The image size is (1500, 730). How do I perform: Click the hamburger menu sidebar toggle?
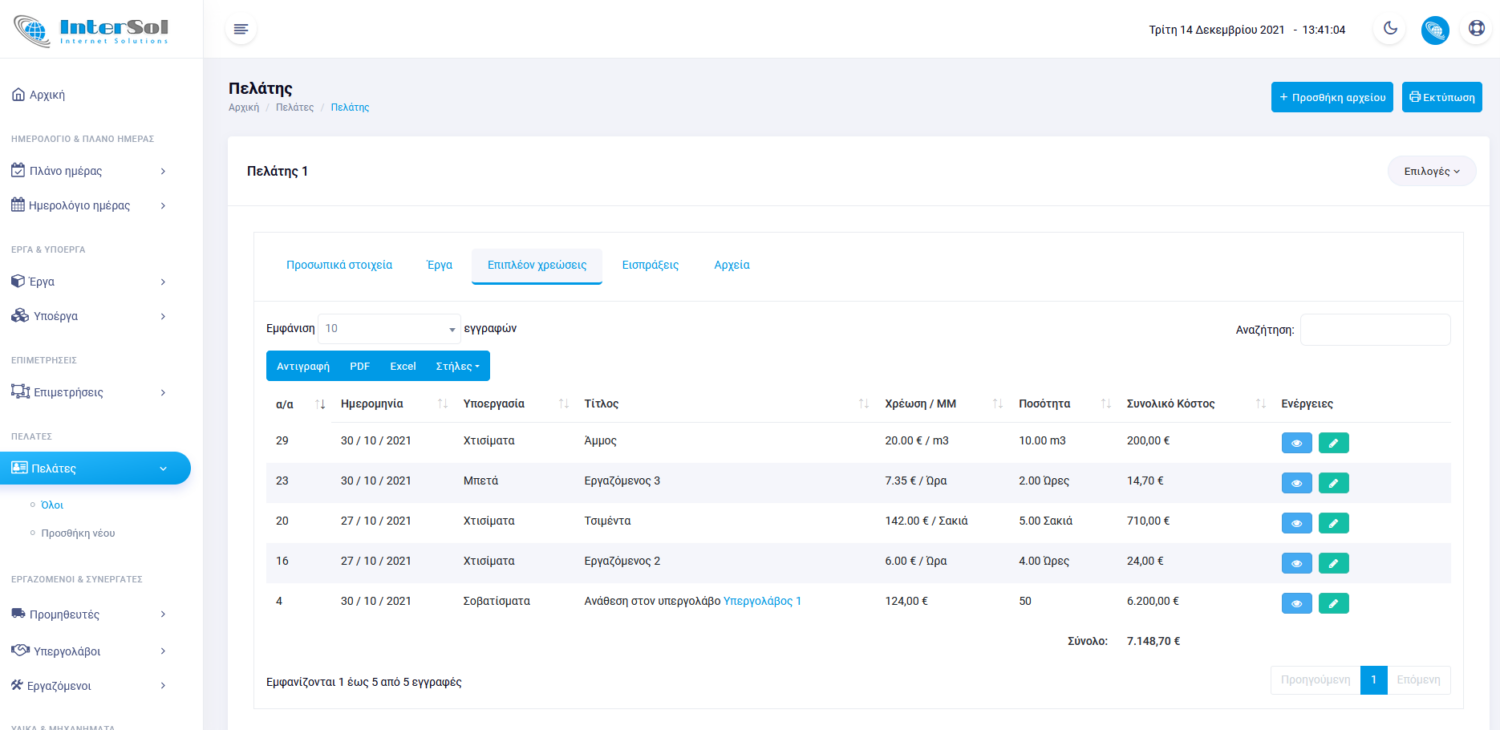pyautogui.click(x=240, y=29)
